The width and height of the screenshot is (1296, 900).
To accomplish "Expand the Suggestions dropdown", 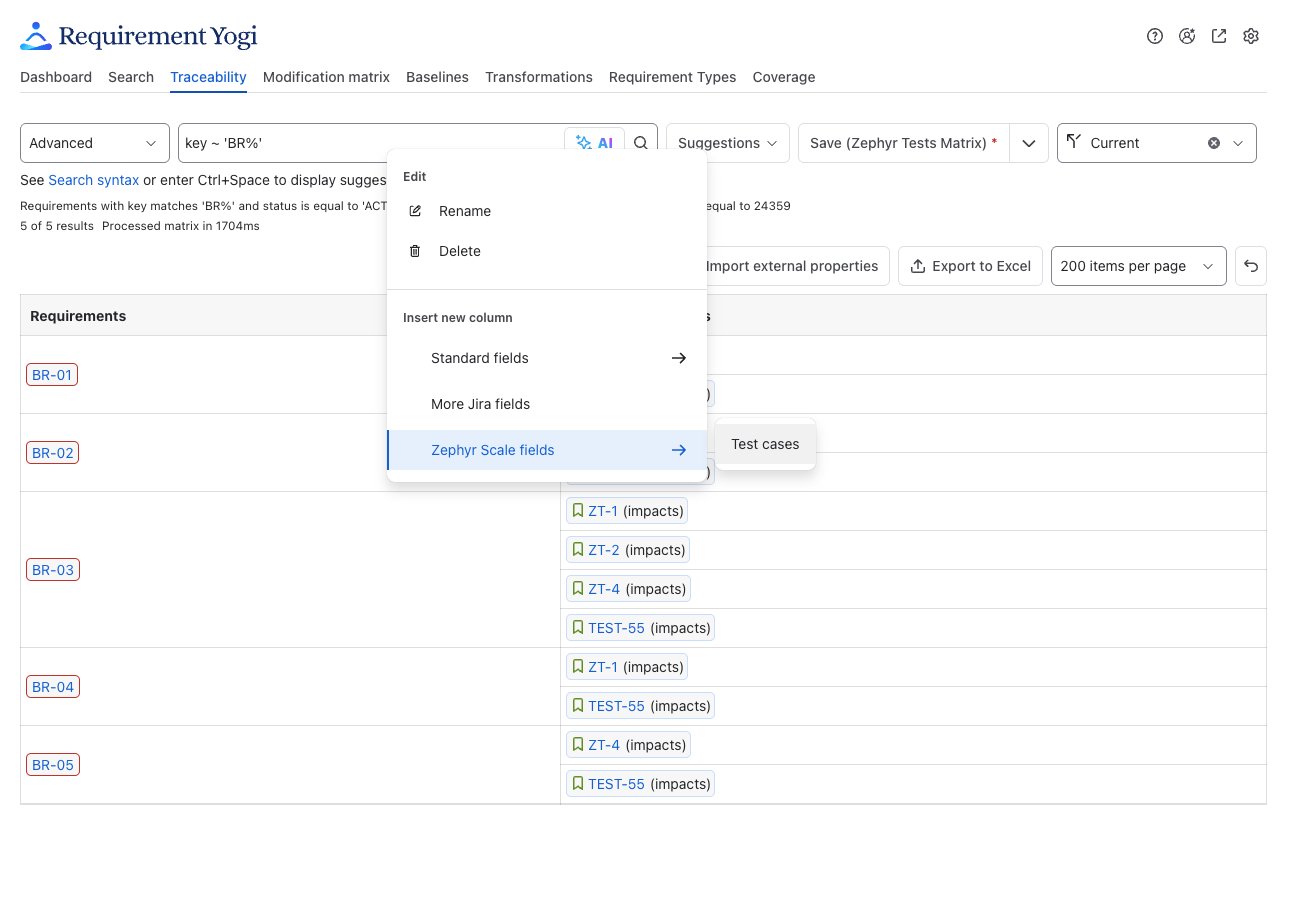I will point(728,143).
